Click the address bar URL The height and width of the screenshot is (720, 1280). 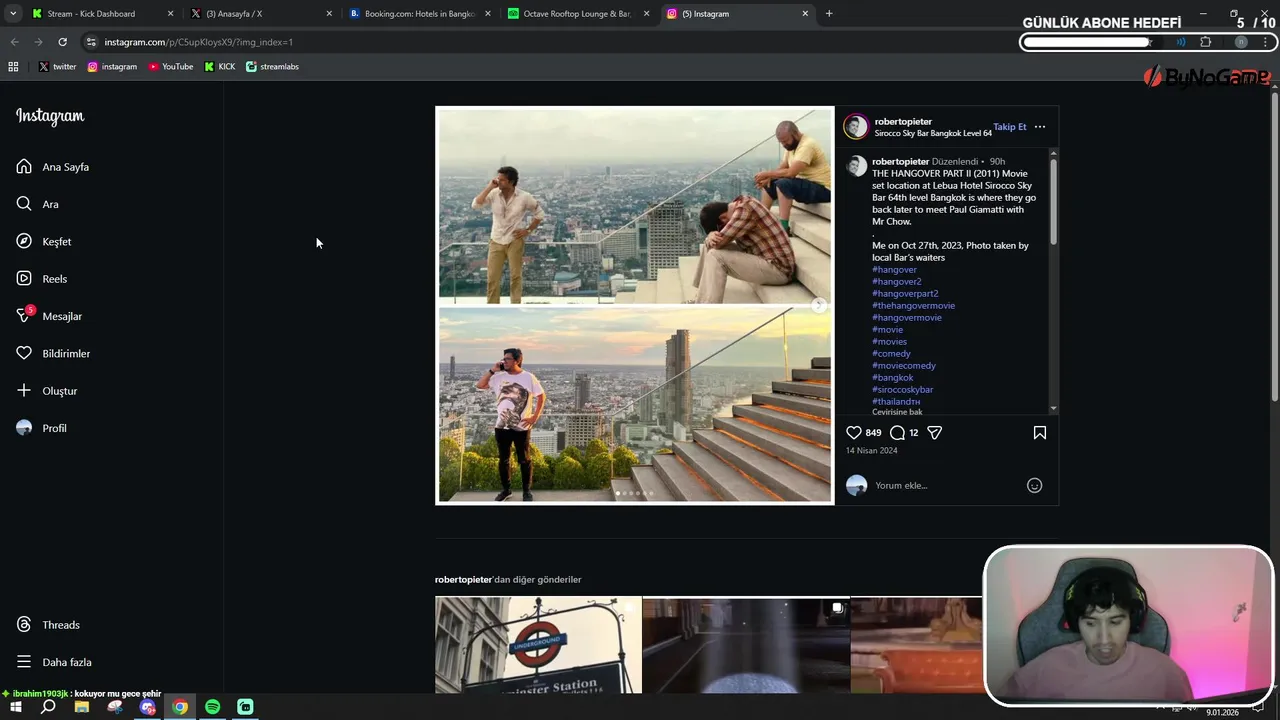point(199,42)
